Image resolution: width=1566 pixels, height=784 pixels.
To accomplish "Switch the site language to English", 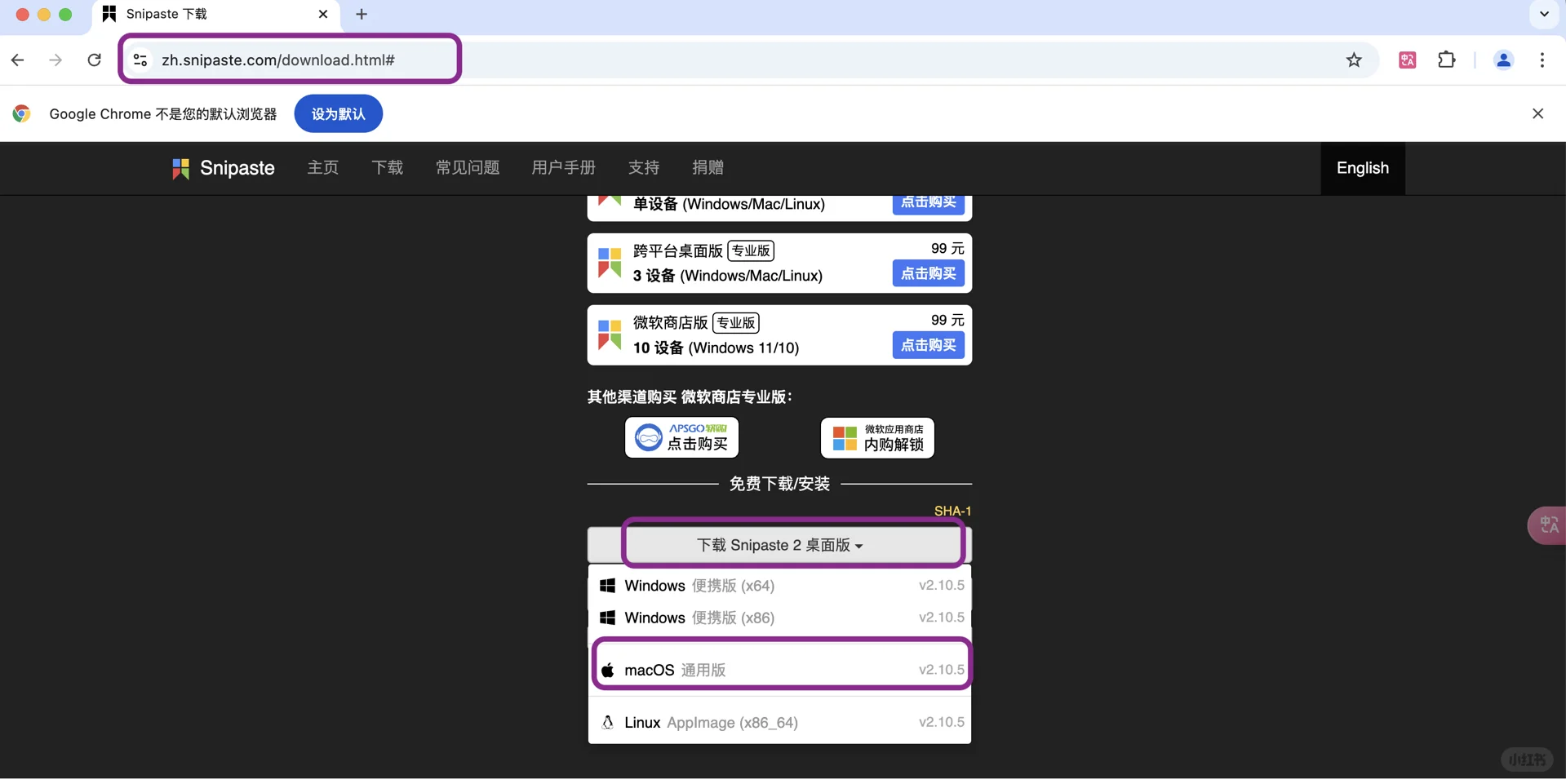I will (x=1362, y=168).
